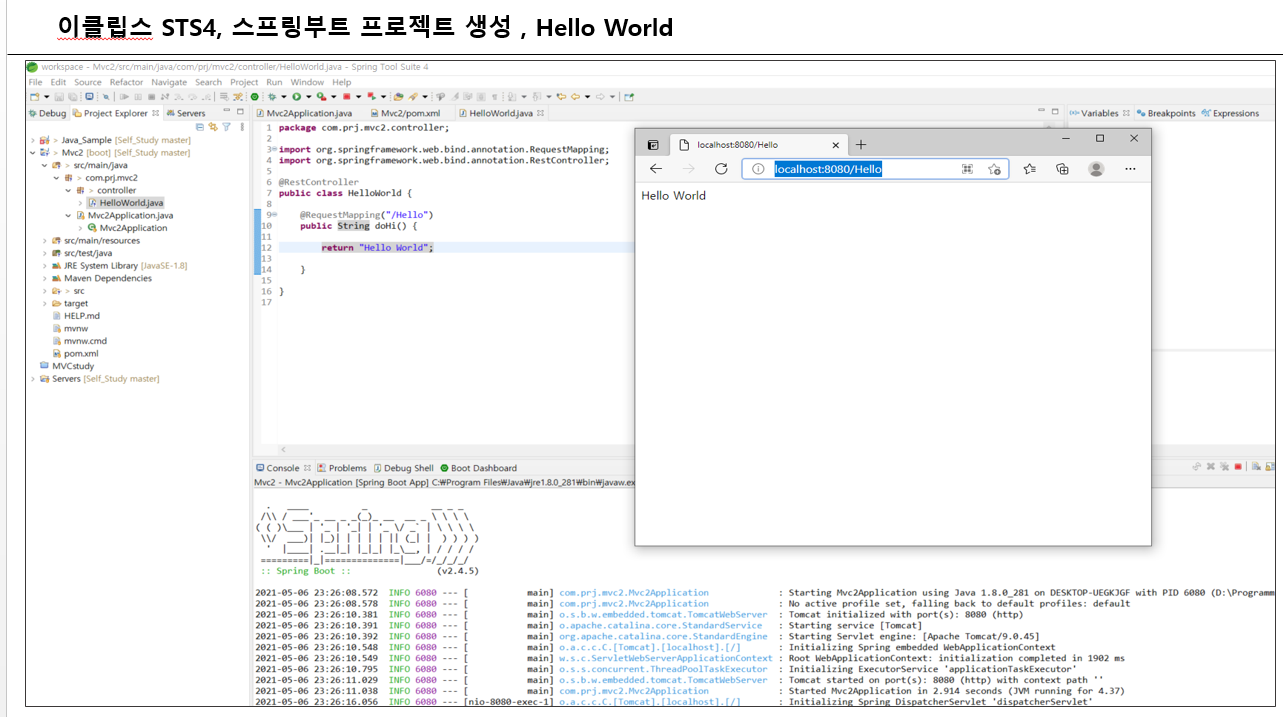Click the Save toolbar icon
This screenshot has width=1283, height=717.
[x=58, y=97]
